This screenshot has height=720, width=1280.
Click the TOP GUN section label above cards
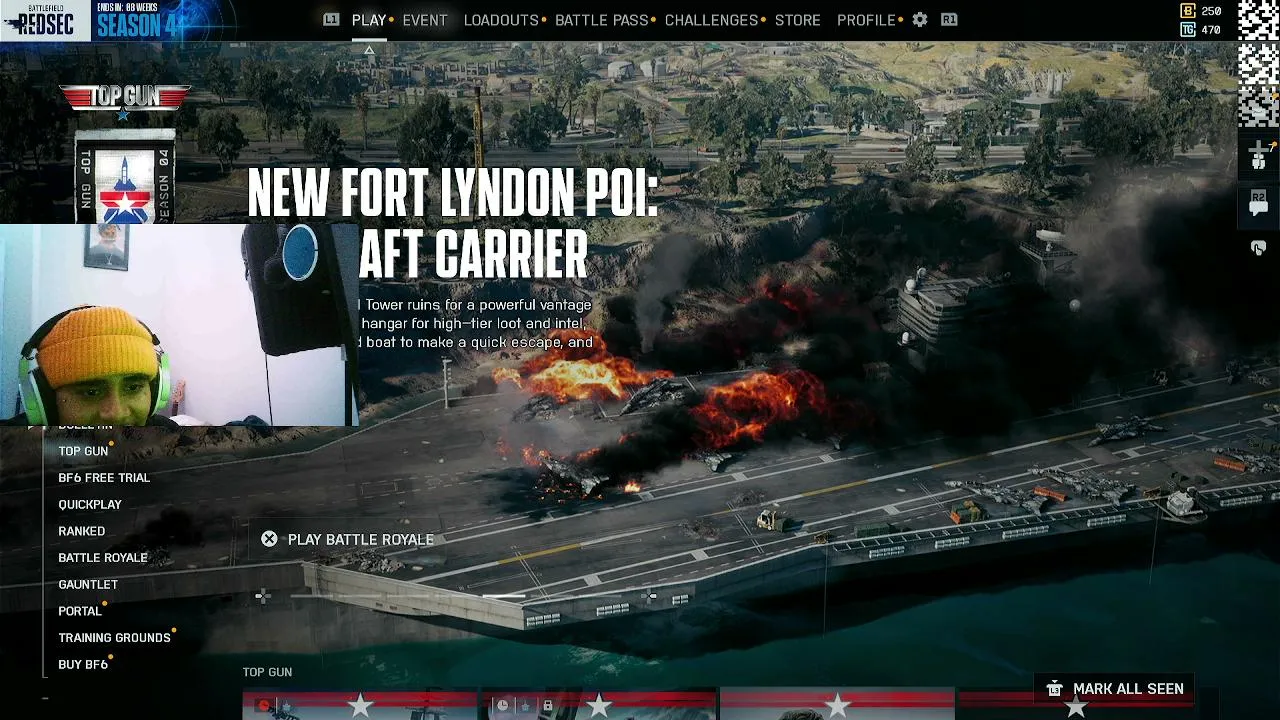point(267,672)
